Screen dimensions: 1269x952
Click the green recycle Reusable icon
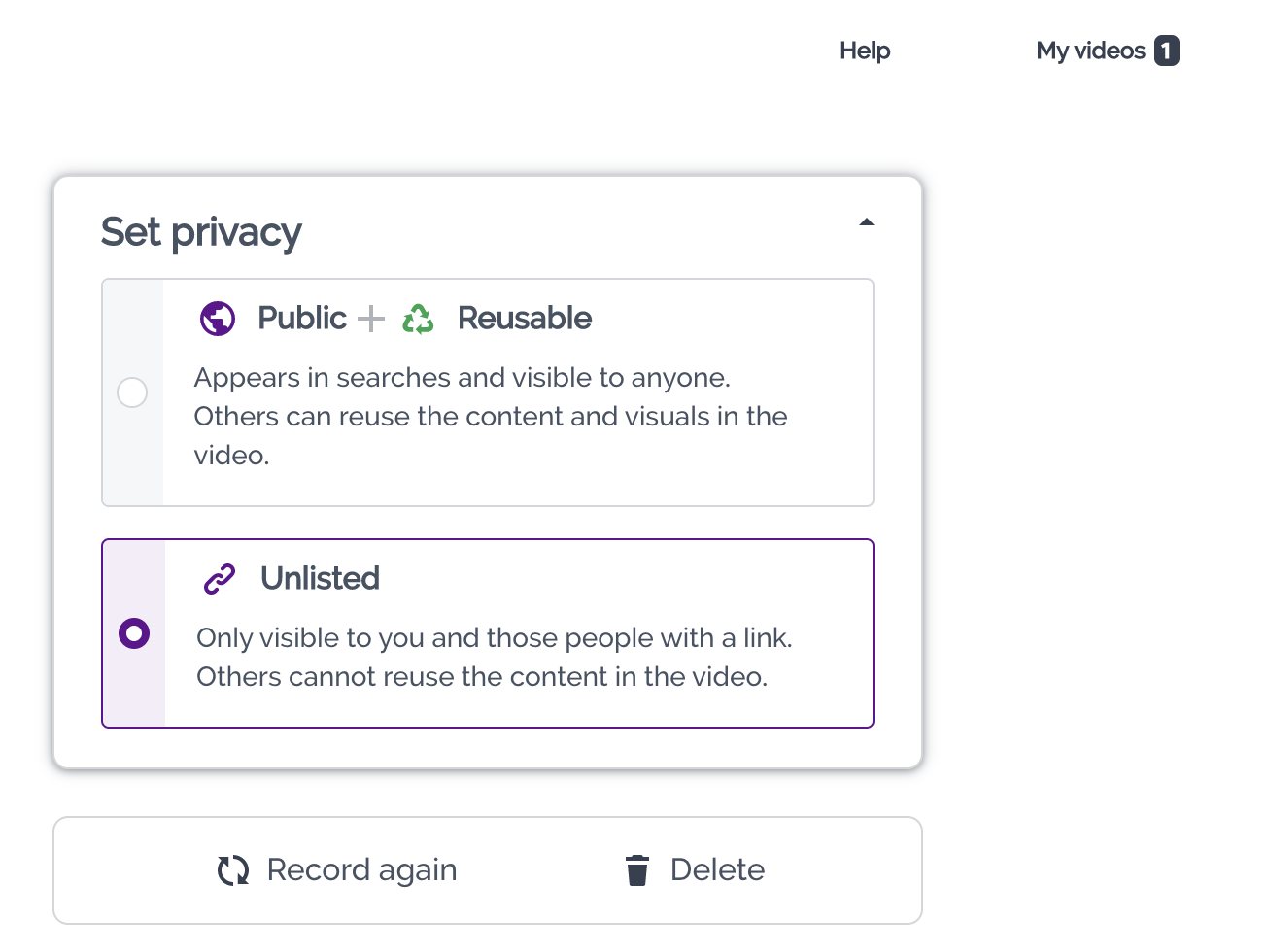418,319
